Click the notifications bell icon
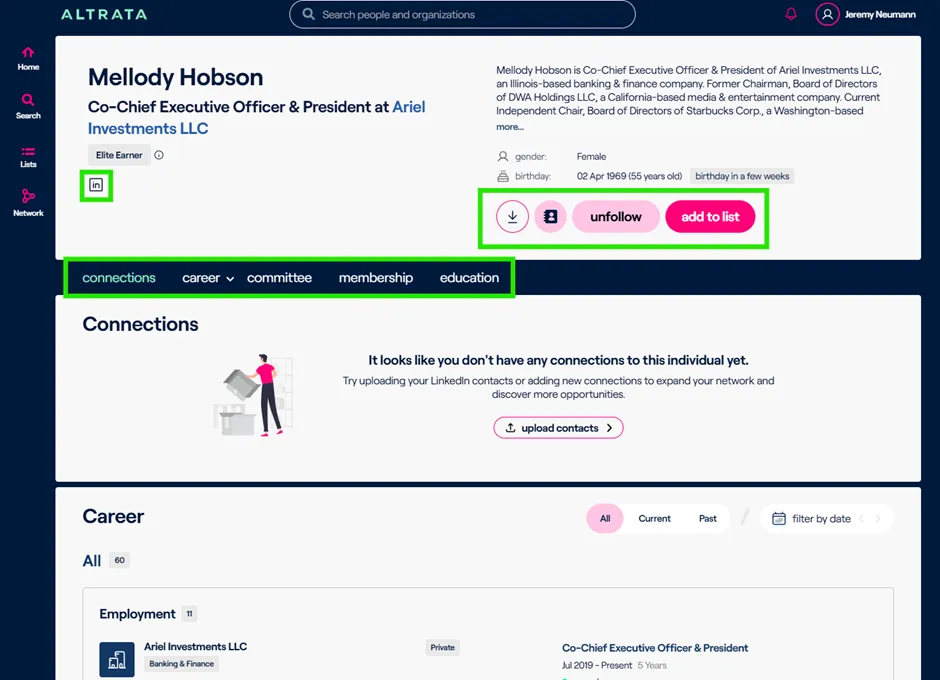The height and width of the screenshot is (680, 940). [791, 14]
